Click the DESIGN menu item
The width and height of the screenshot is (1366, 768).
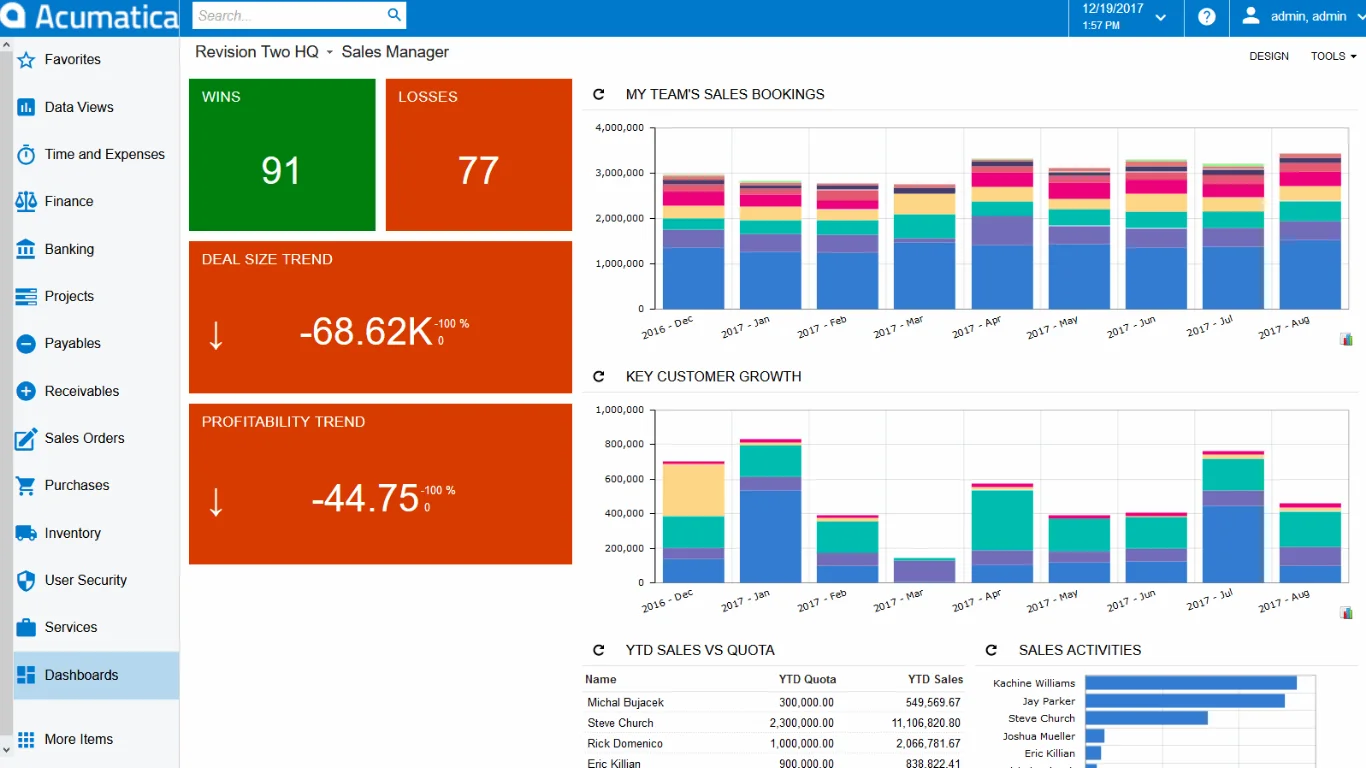1268,56
